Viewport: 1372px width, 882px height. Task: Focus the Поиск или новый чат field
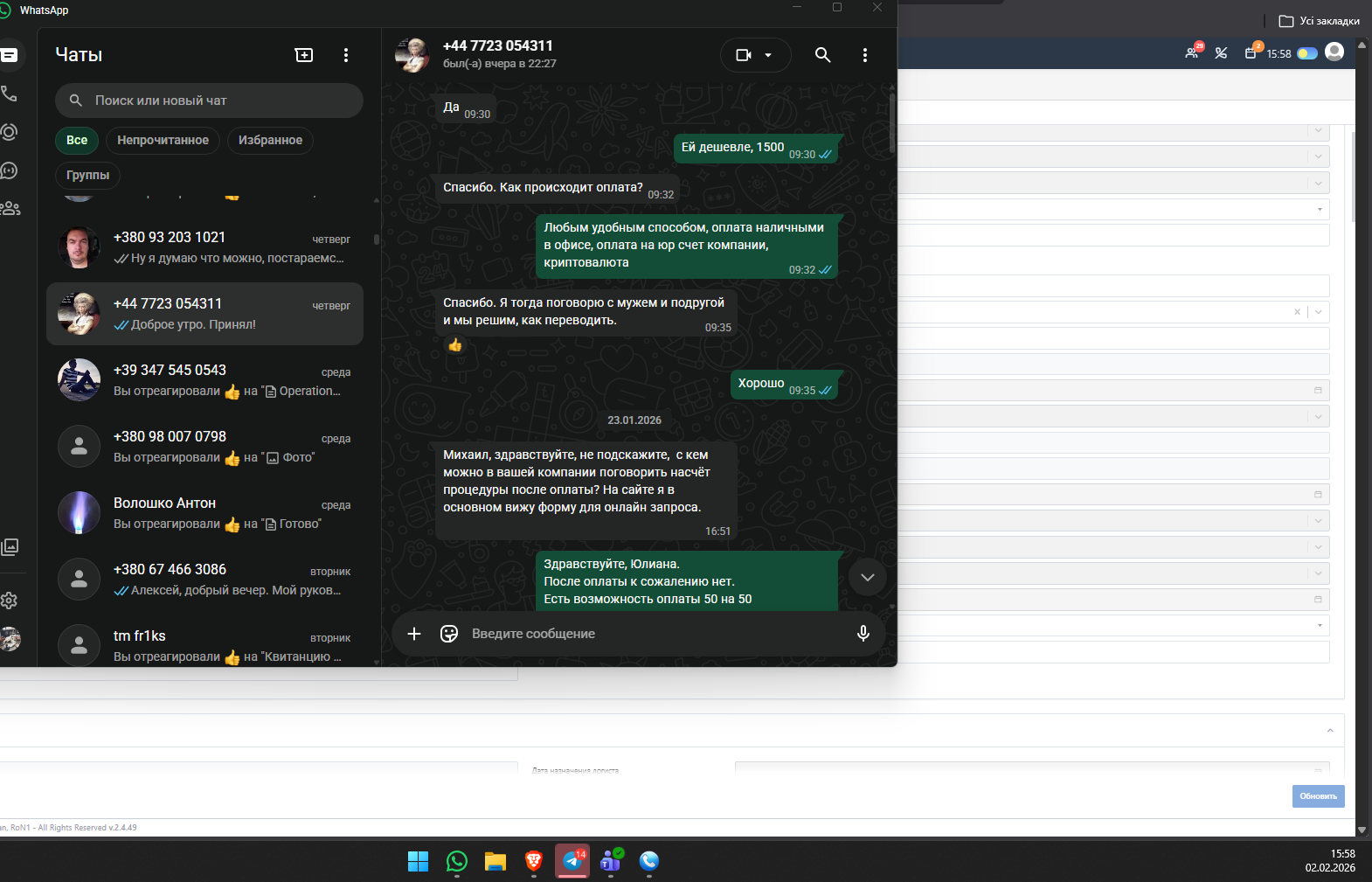[x=209, y=101]
